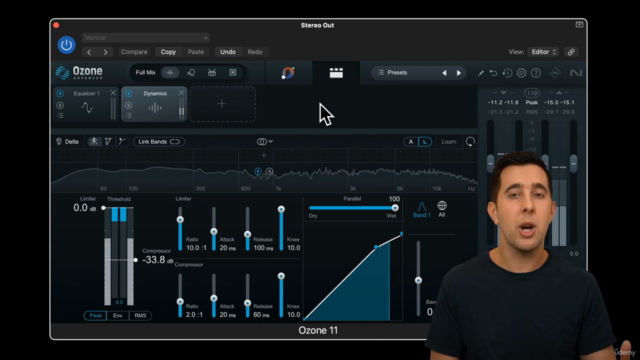Click the Ozone logo
Viewport: 640px width, 360px height.
tap(79, 73)
